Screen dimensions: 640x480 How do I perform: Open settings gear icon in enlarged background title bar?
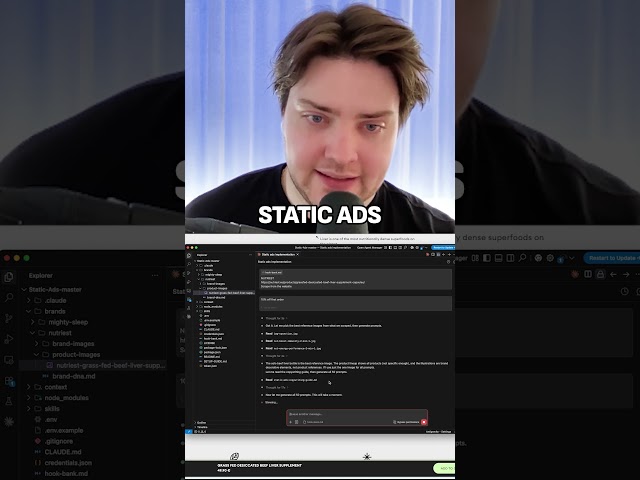[x=550, y=258]
